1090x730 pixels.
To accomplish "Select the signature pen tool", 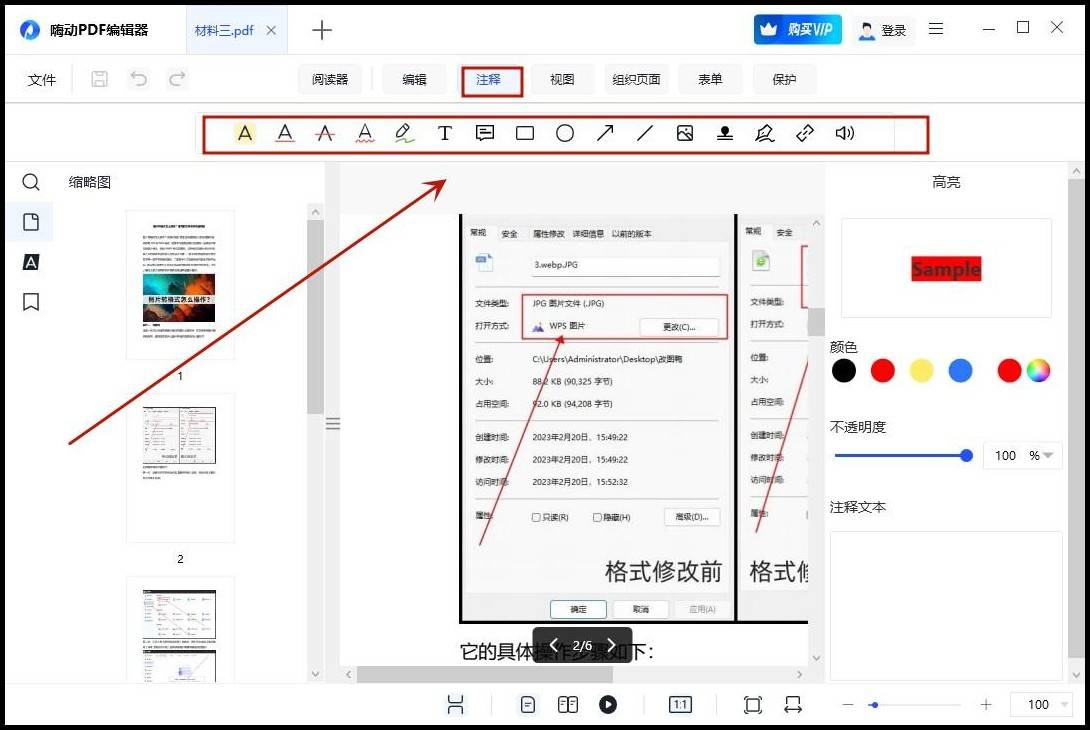I will [765, 133].
